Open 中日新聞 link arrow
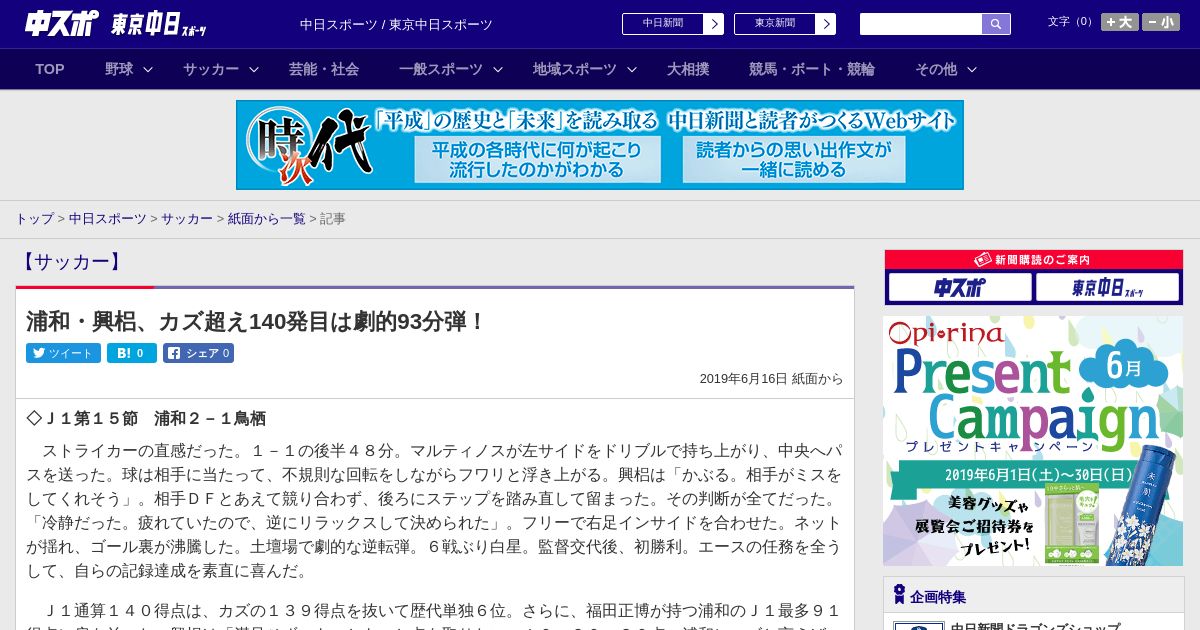The height and width of the screenshot is (630, 1200). click(x=713, y=24)
